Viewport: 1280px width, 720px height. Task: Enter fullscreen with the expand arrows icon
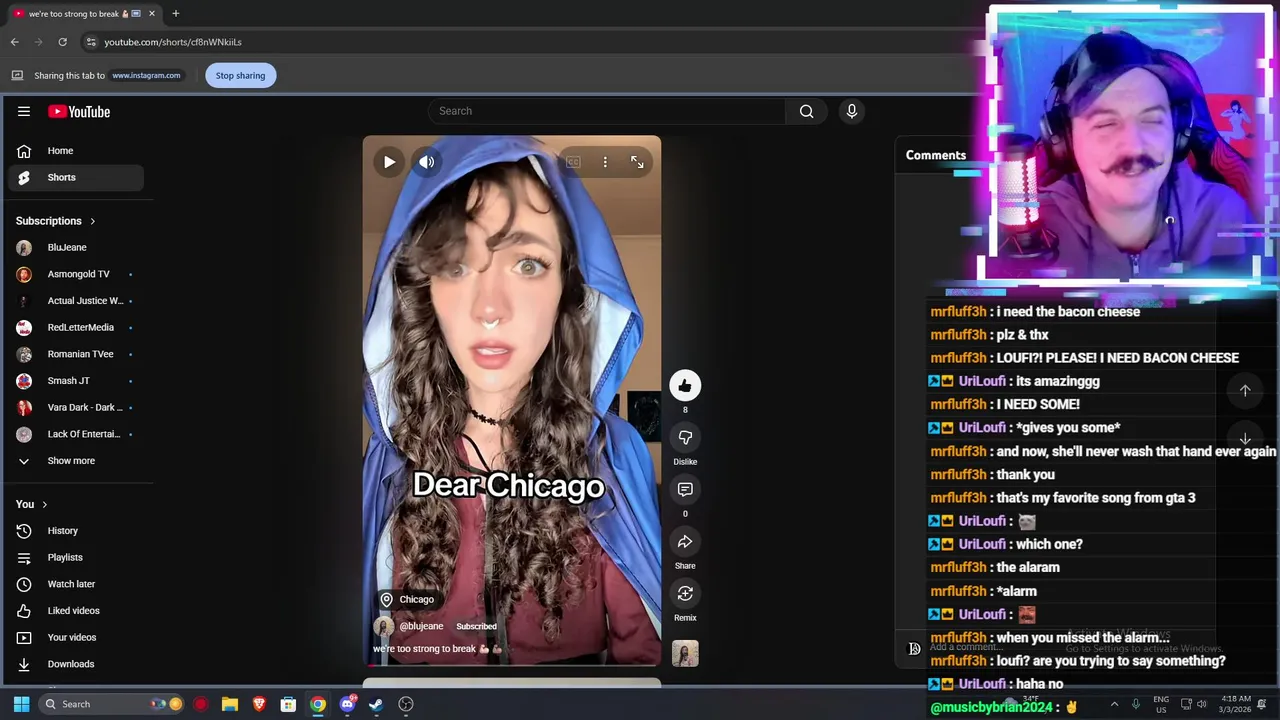click(637, 162)
